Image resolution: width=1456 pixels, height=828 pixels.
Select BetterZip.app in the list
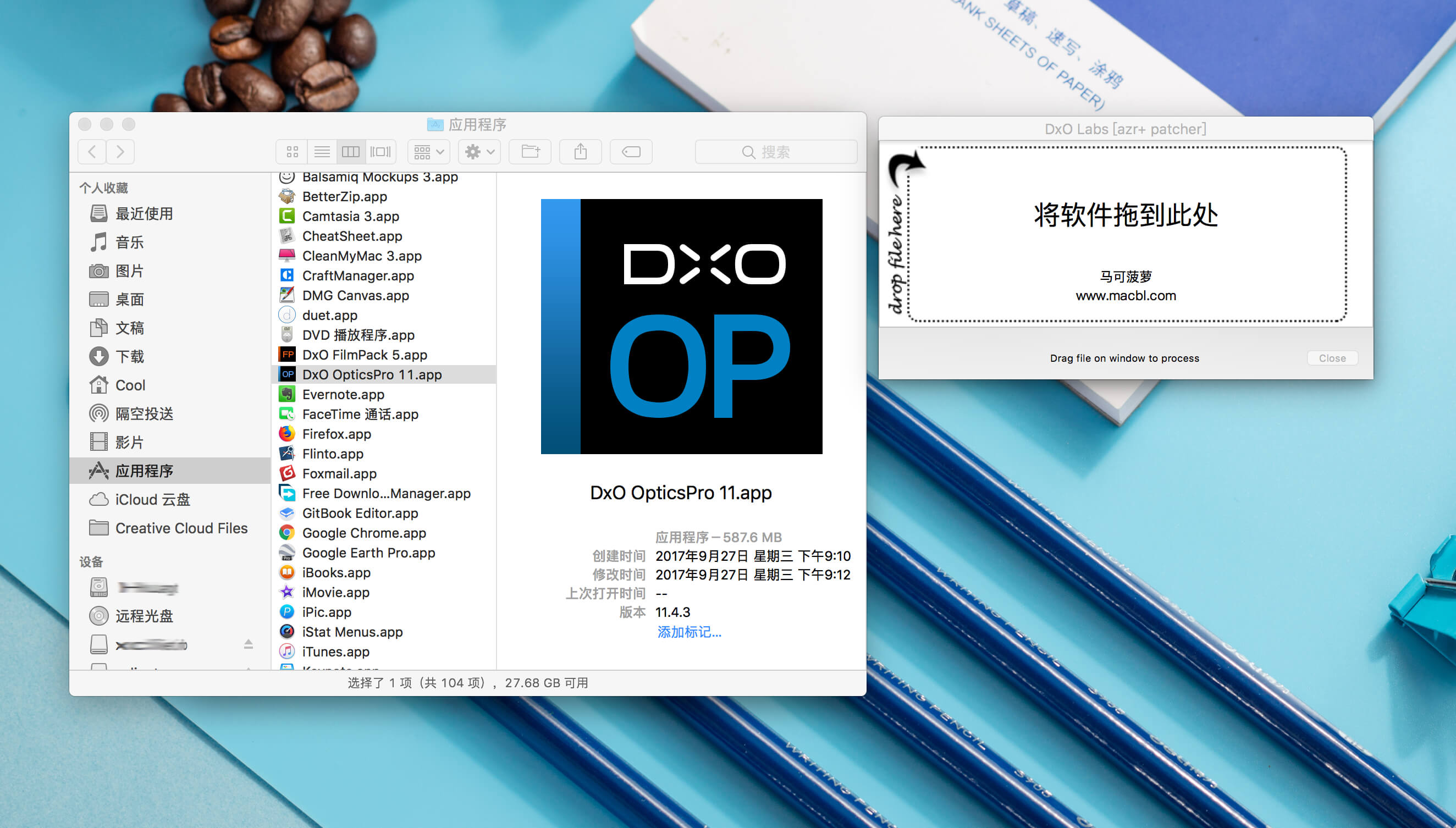[x=384, y=197]
